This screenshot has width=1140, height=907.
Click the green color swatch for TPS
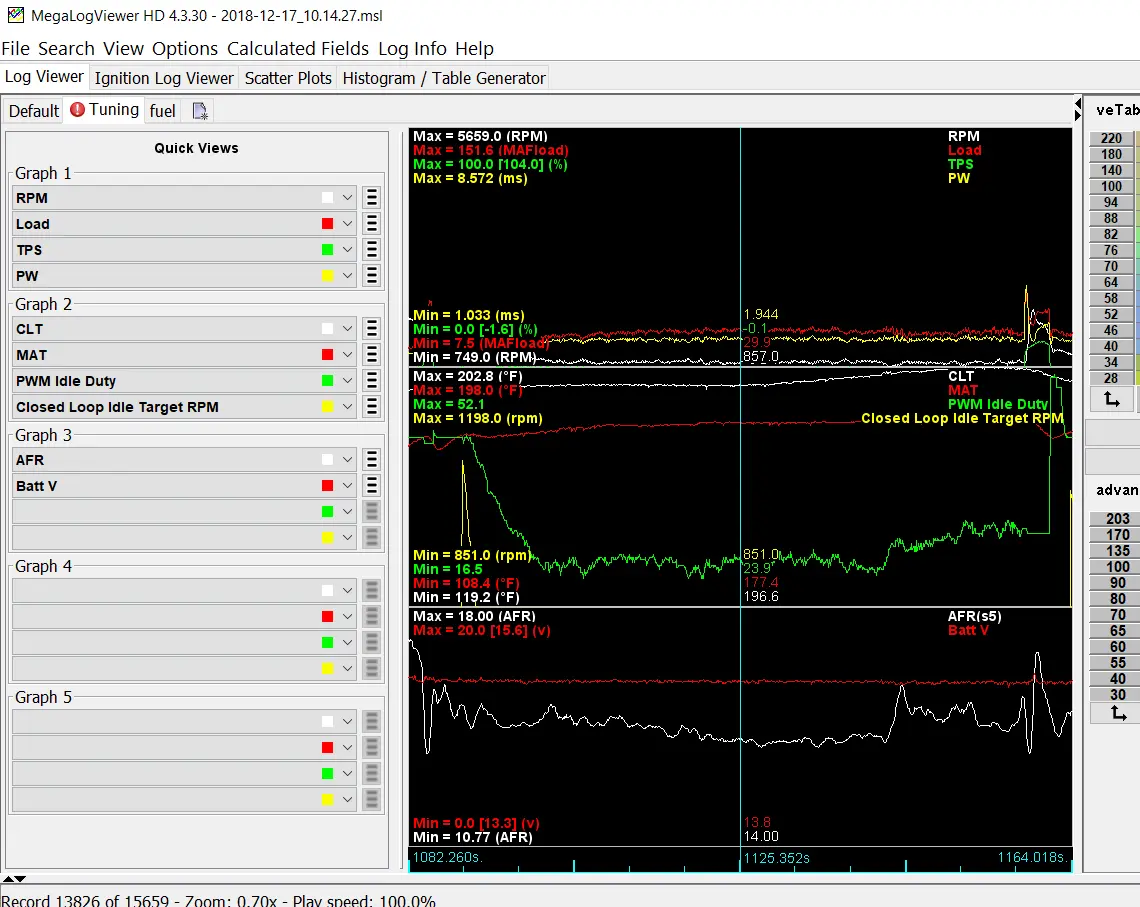pos(327,250)
